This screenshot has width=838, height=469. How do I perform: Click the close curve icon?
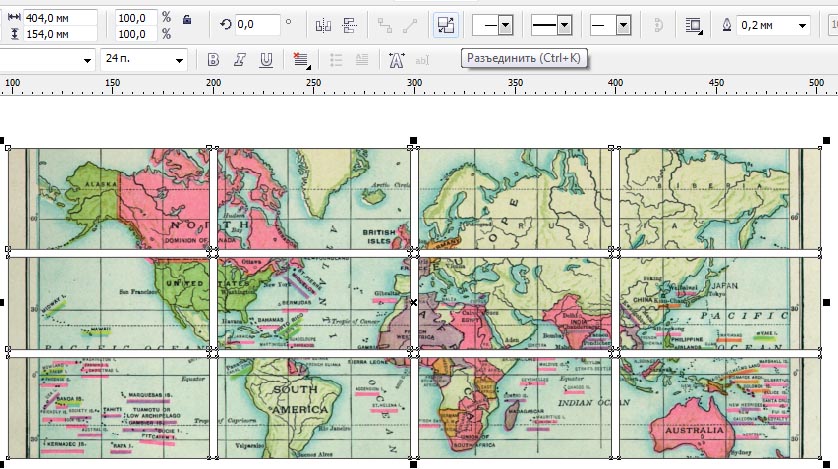[x=658, y=25]
